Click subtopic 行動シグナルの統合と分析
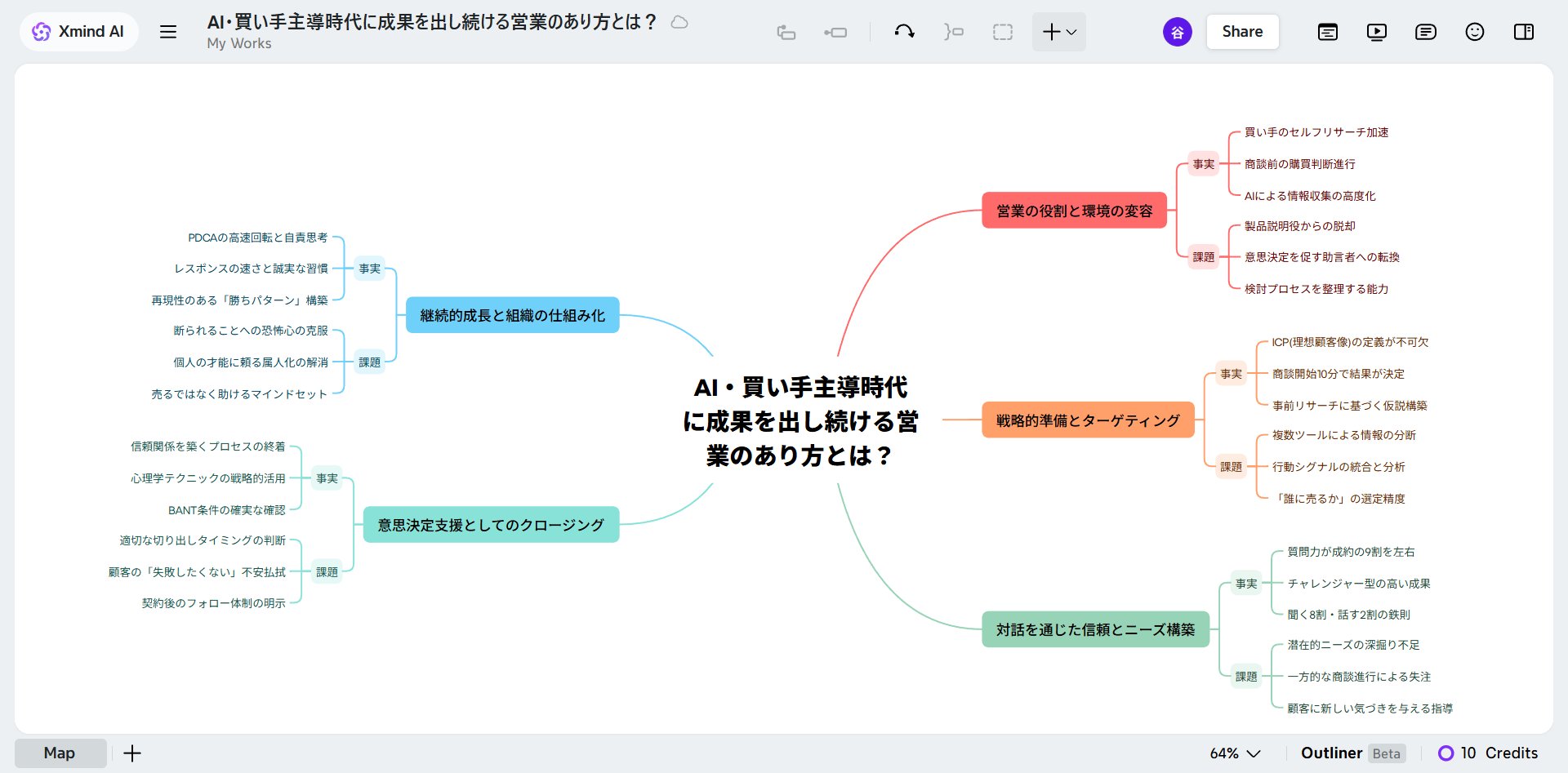Screen dimensions: 1568x773 click(1339, 467)
